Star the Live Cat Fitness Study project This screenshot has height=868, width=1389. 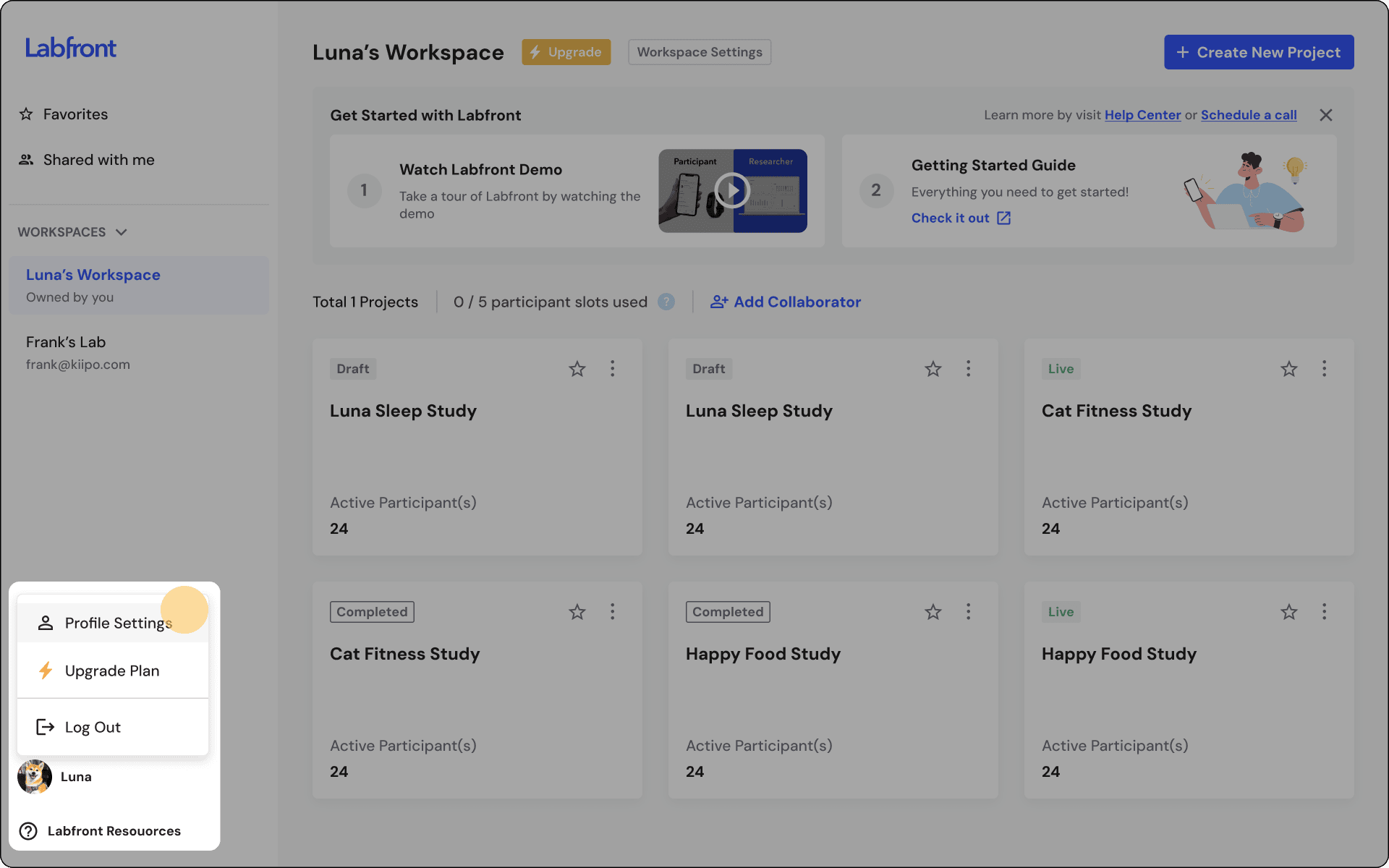point(1288,369)
